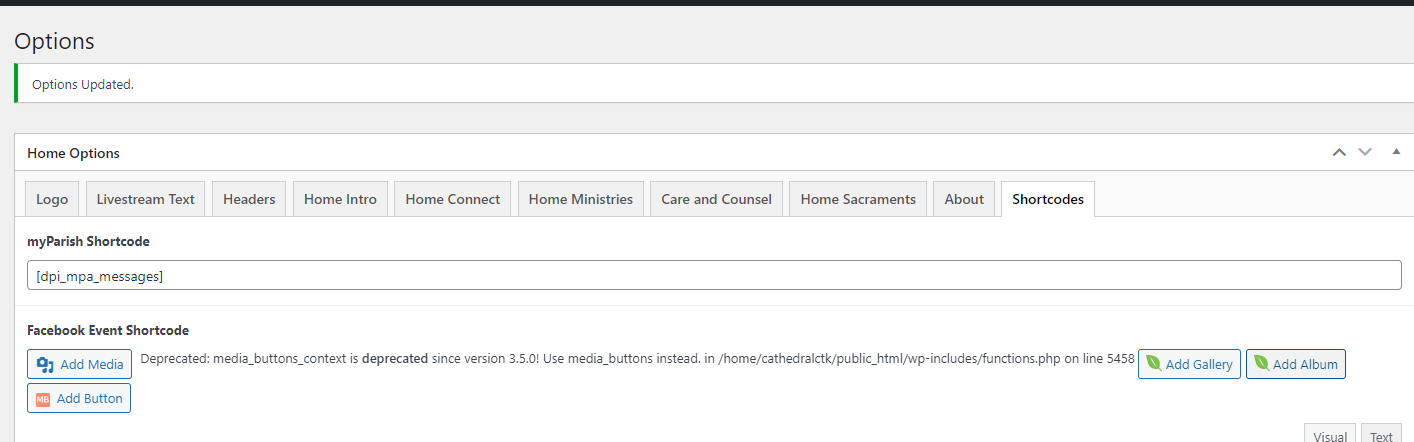The image size is (1414, 442).
Task: Open the Logo tab
Action: click(52, 199)
